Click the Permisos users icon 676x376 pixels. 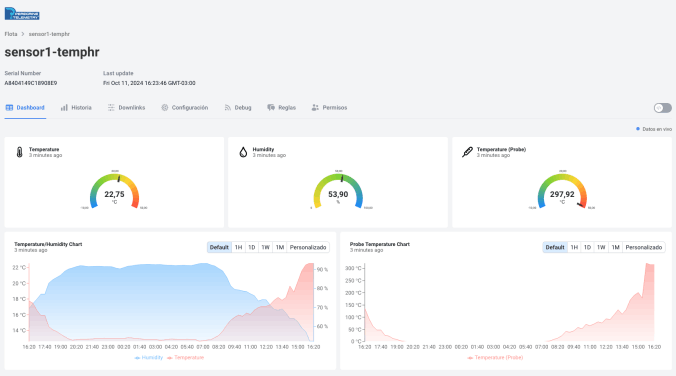(315, 107)
